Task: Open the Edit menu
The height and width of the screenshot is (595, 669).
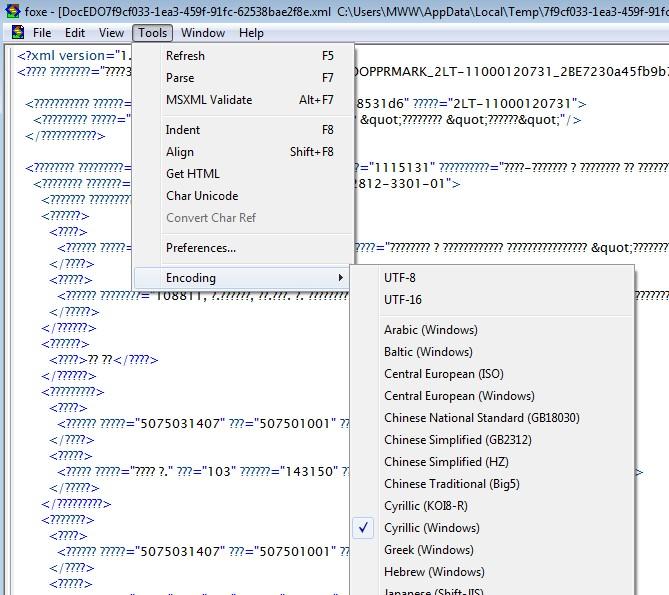Action: coord(75,33)
